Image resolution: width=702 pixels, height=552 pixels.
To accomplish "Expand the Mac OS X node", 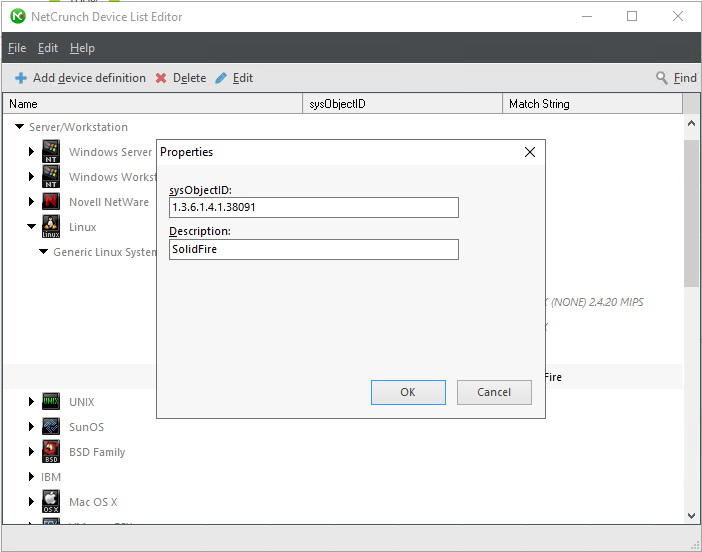I will tap(31, 501).
